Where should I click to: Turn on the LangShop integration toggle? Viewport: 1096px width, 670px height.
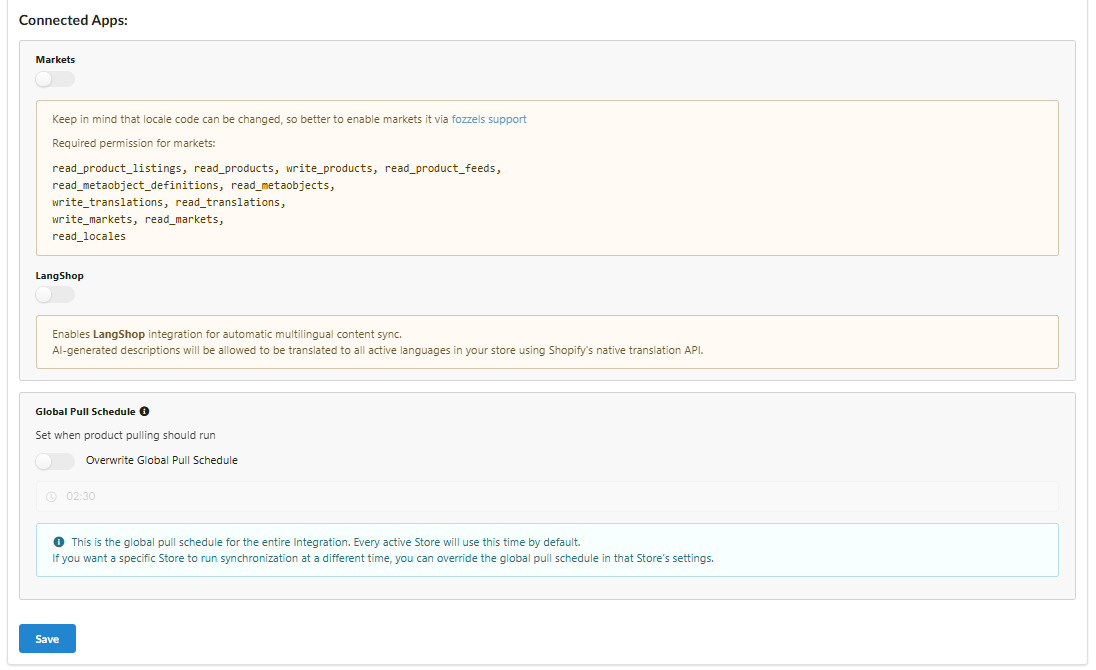pyautogui.click(x=55, y=294)
